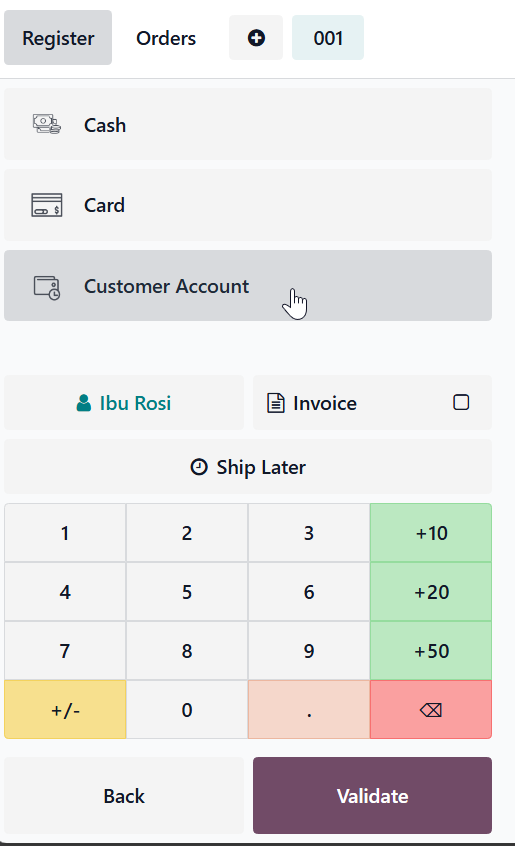The image size is (515, 846).
Task: Click the plus icon to add new order
Action: click(x=256, y=38)
